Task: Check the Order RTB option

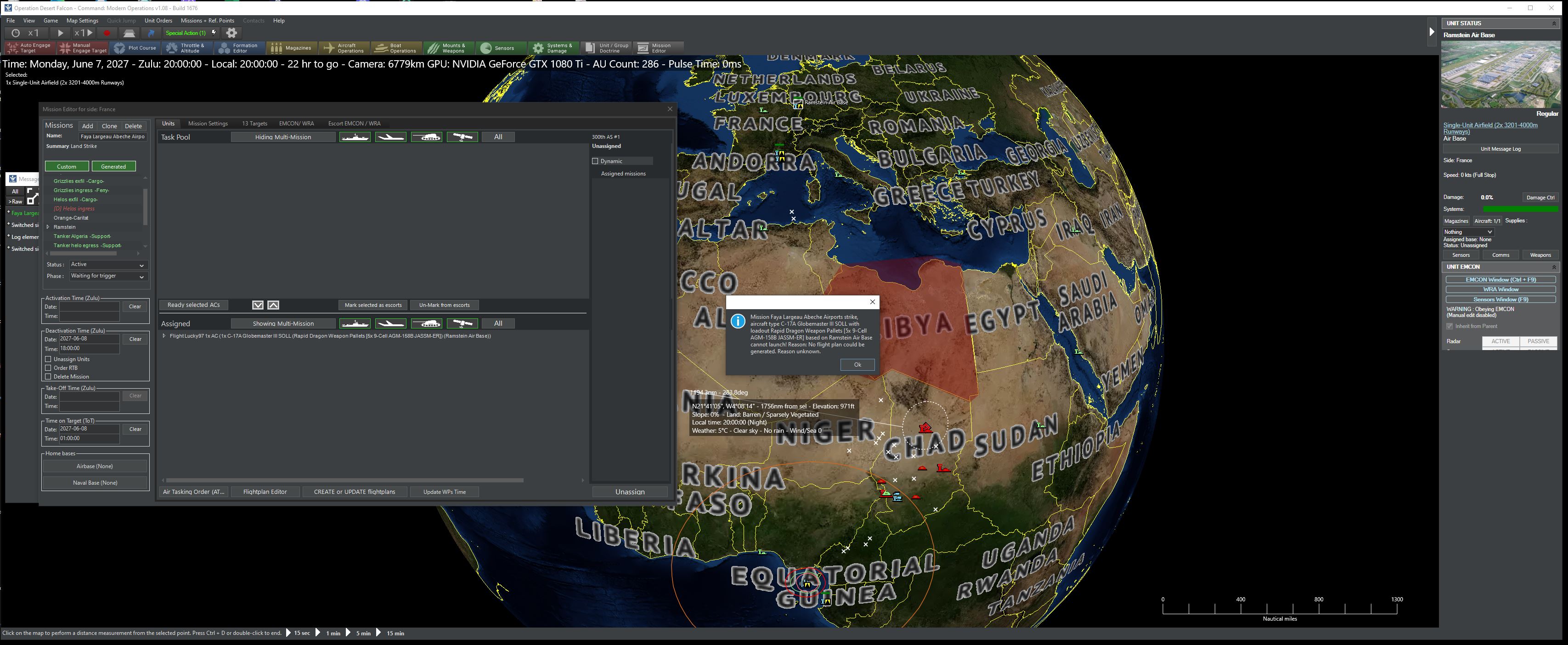Action: [48, 368]
